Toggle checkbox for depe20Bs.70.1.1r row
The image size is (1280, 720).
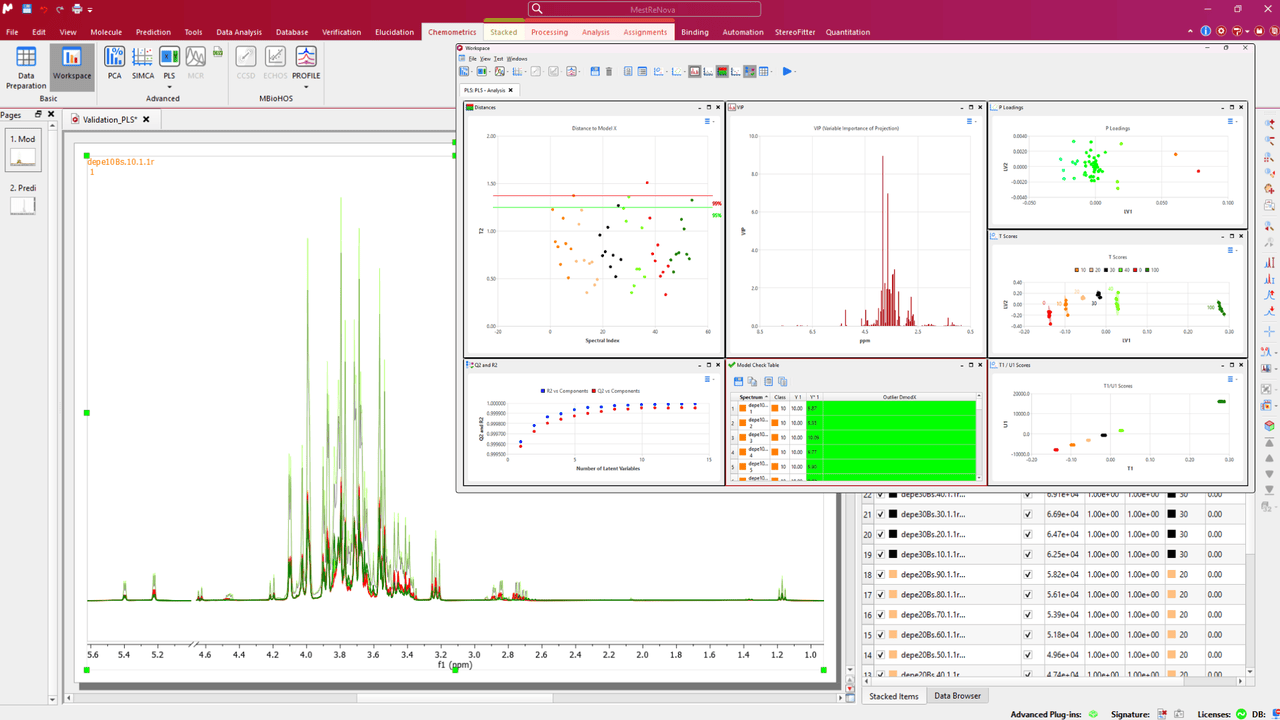tap(881, 614)
